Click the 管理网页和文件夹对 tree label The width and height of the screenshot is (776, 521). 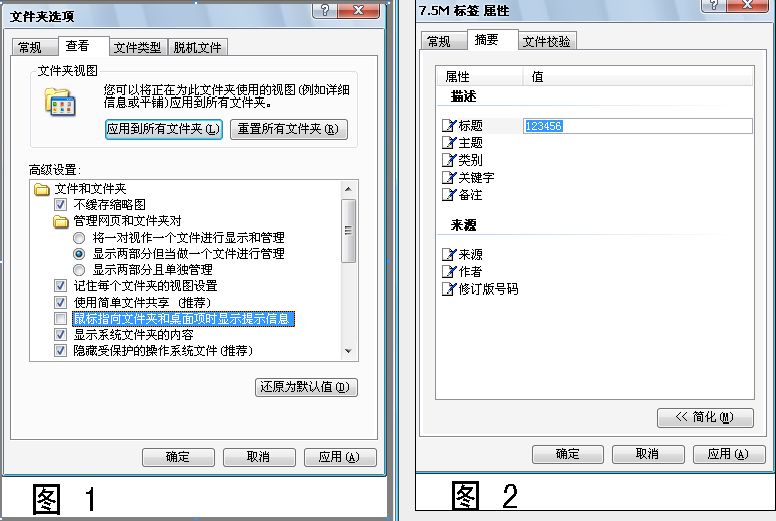pos(128,221)
